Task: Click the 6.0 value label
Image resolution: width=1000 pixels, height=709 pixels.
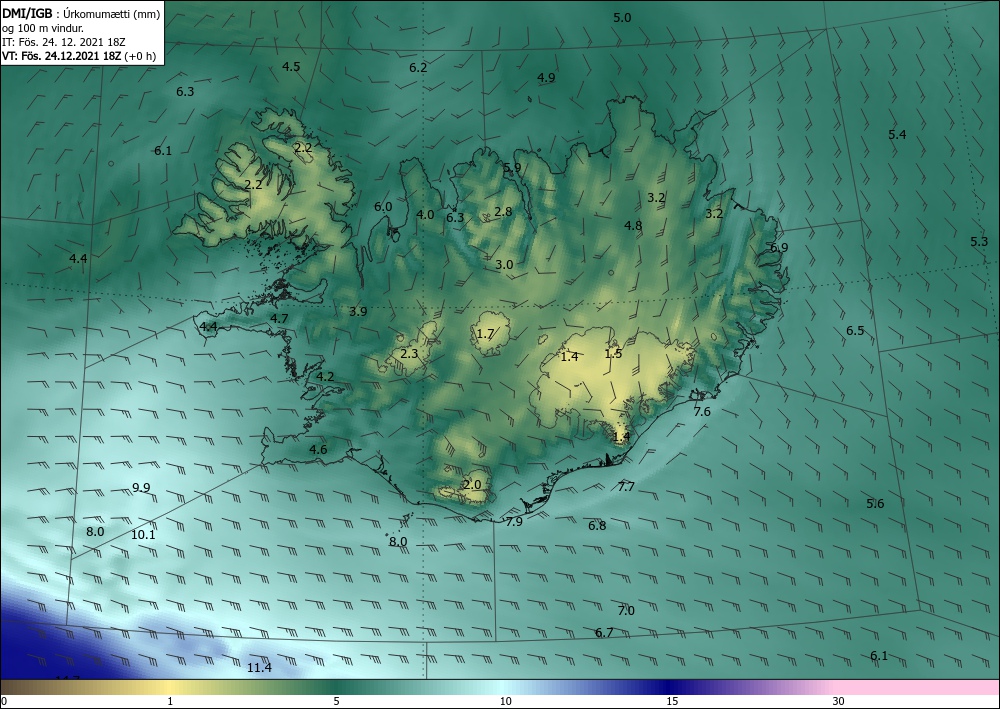Action: (383, 207)
